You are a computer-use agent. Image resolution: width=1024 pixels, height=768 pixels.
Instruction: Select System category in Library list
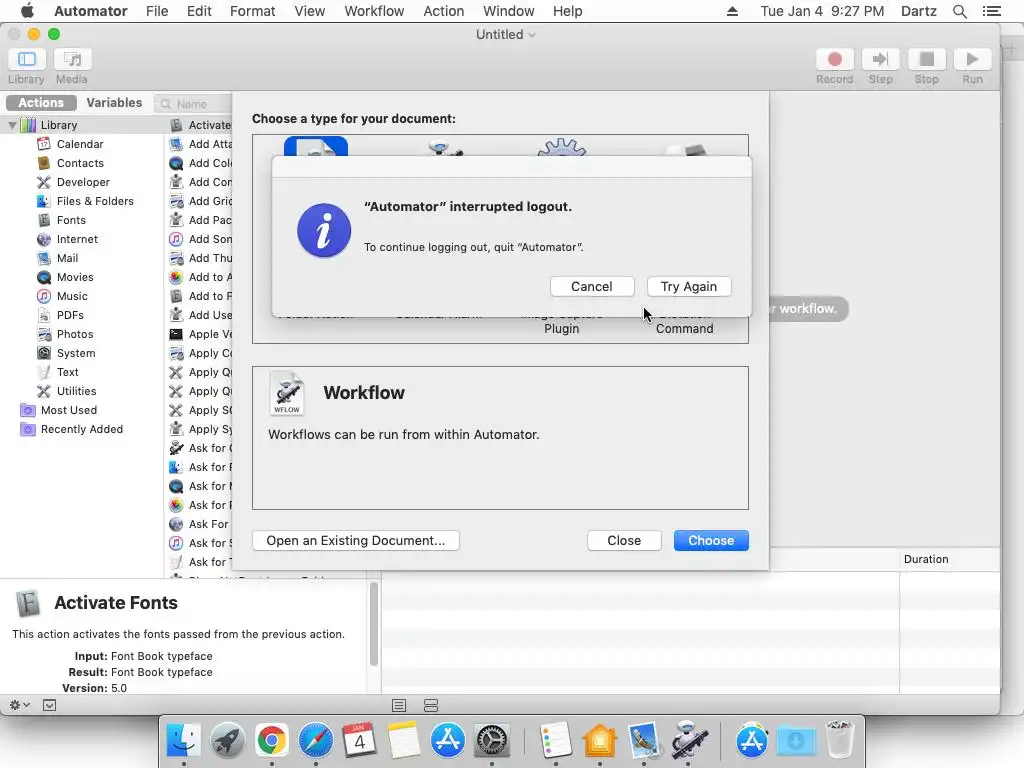point(76,353)
